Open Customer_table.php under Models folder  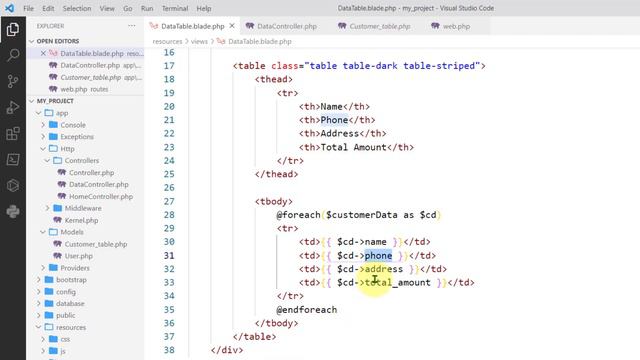[x=96, y=244]
